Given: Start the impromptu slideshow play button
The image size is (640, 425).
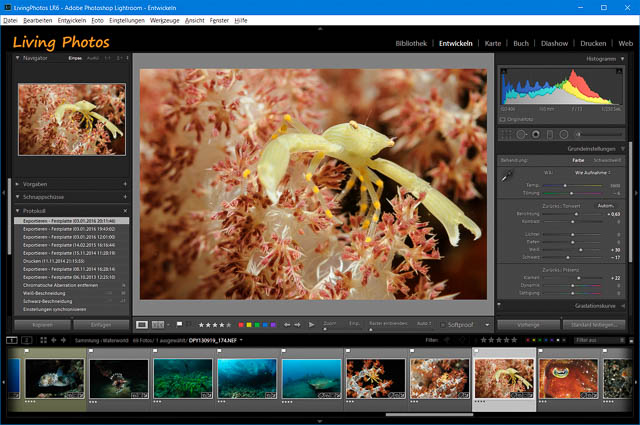Looking at the screenshot, I should [x=311, y=325].
